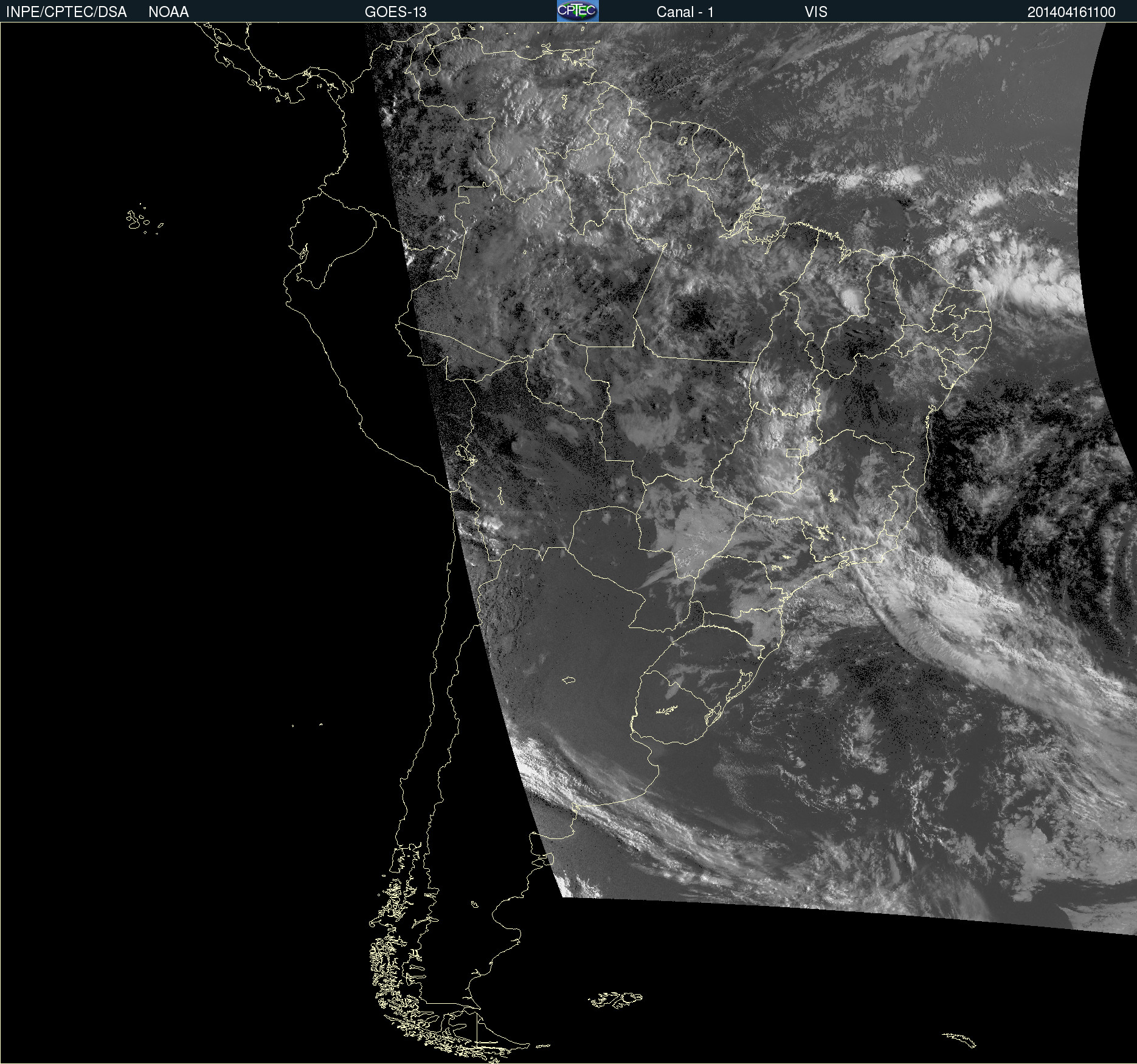Click the timestamp 201404161100

click(x=1071, y=12)
